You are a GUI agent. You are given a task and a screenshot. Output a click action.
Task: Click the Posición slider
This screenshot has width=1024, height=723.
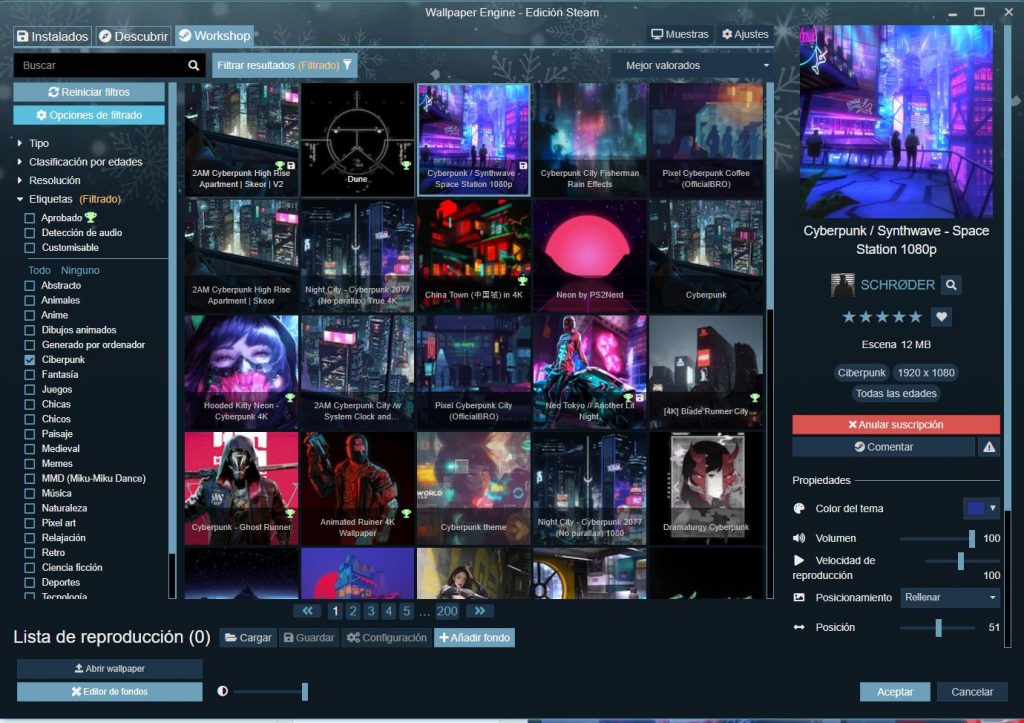point(937,628)
